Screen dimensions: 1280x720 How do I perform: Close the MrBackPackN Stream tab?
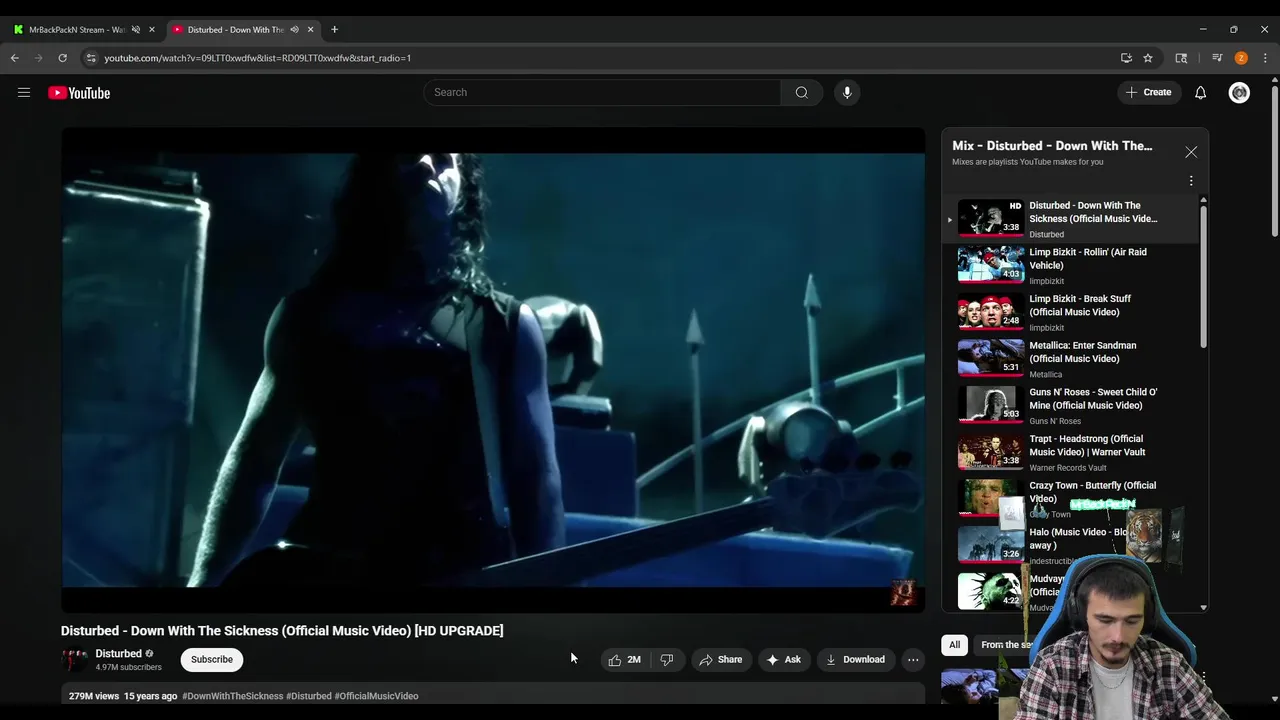point(152,30)
